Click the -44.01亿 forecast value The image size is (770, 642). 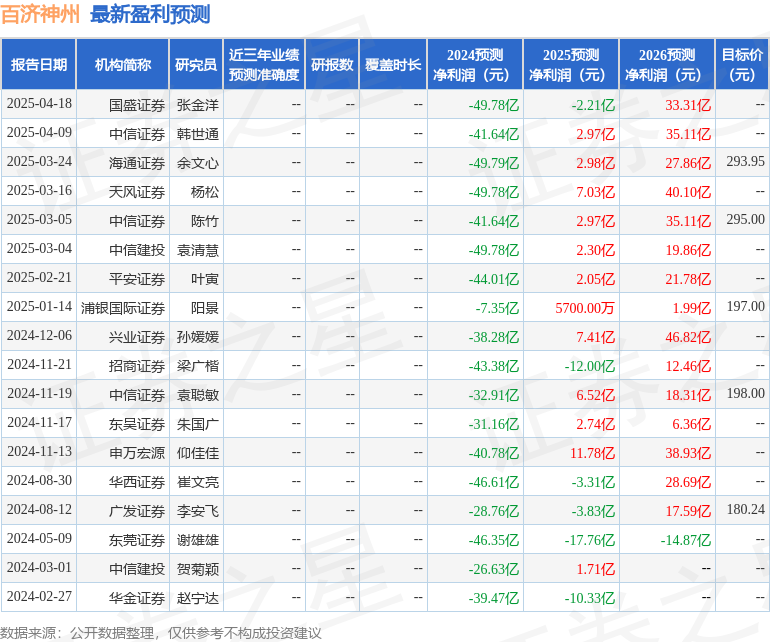(494, 279)
